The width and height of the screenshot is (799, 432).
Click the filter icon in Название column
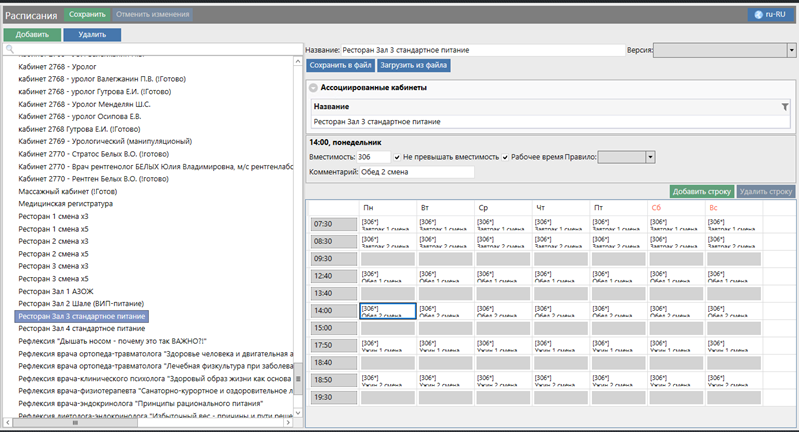pos(785,106)
